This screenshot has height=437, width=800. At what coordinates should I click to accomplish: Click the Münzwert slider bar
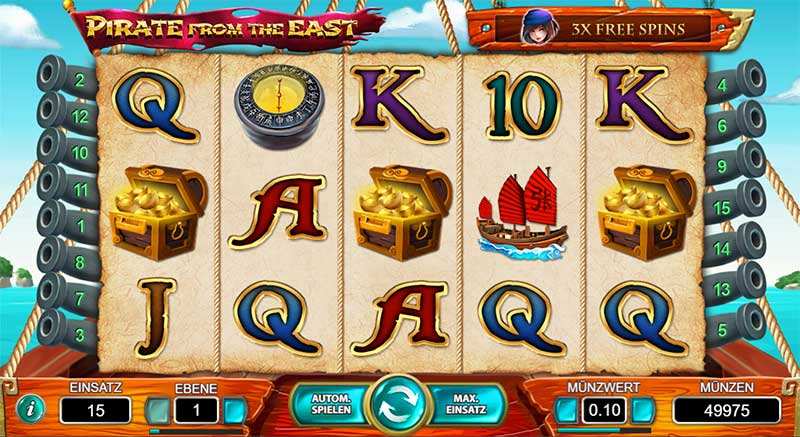(605, 430)
